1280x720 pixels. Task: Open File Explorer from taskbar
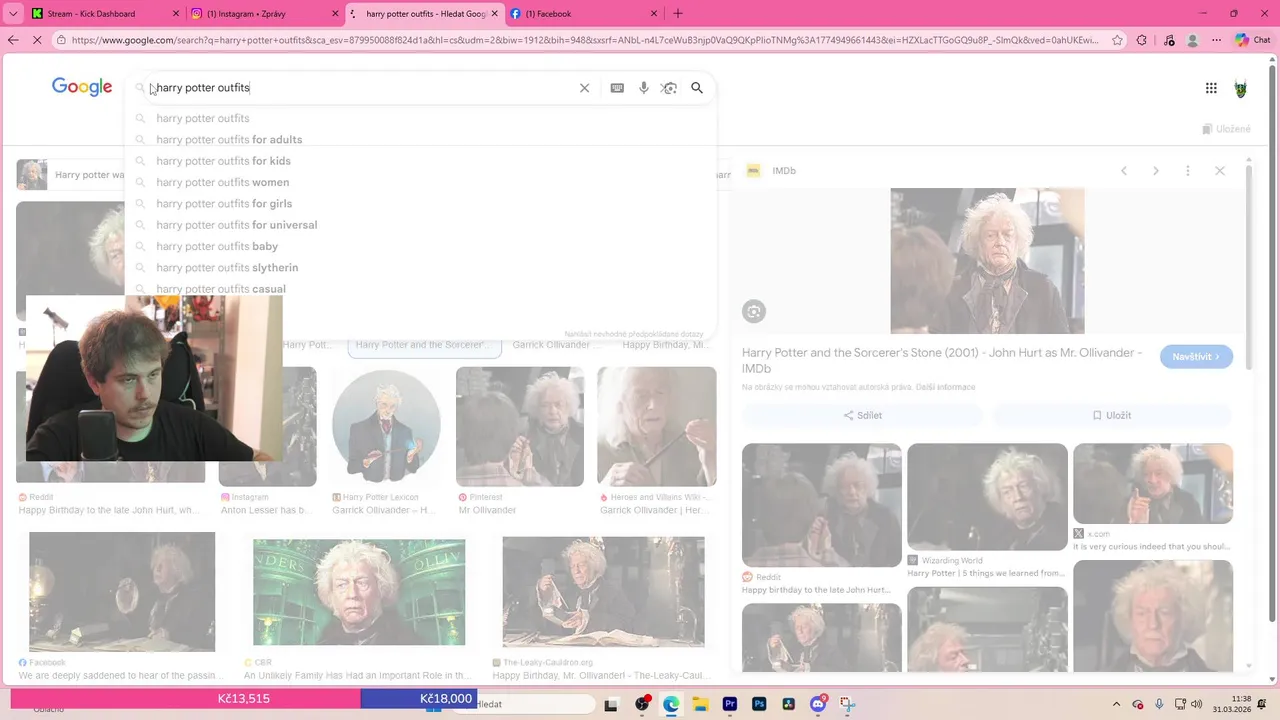click(x=700, y=704)
